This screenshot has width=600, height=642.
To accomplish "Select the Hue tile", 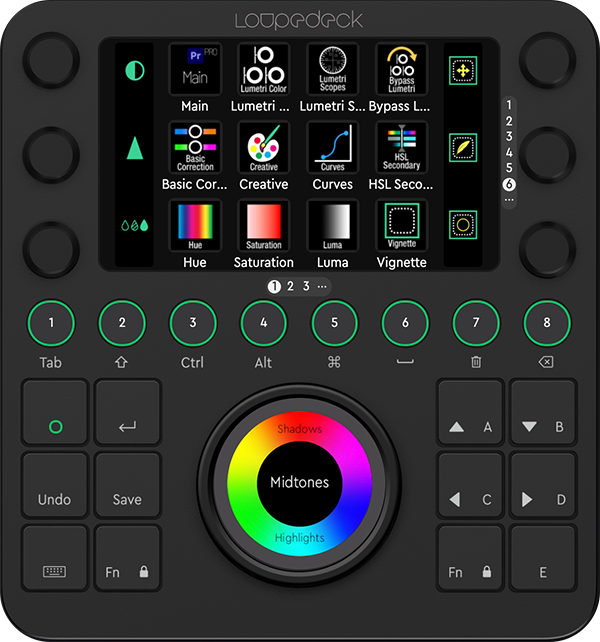I will click(195, 226).
